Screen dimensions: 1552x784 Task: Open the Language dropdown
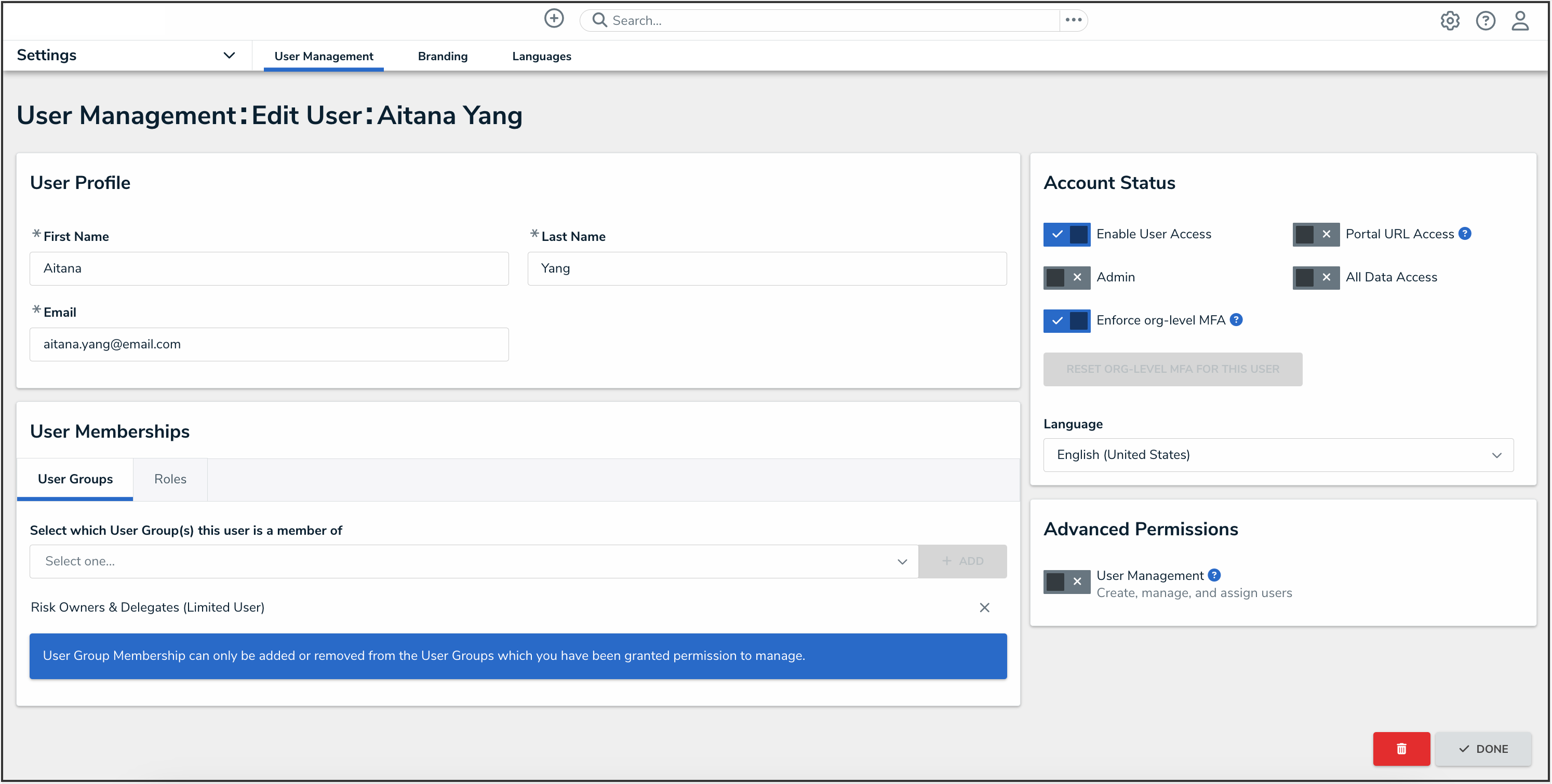coord(1277,455)
